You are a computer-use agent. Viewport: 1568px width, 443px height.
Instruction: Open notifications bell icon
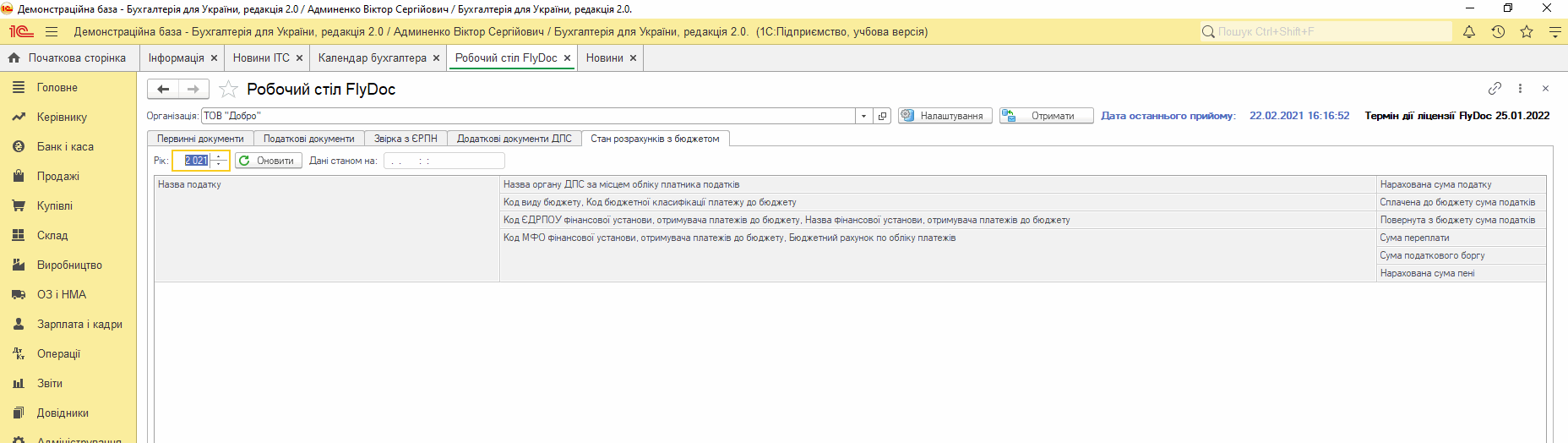click(1469, 32)
